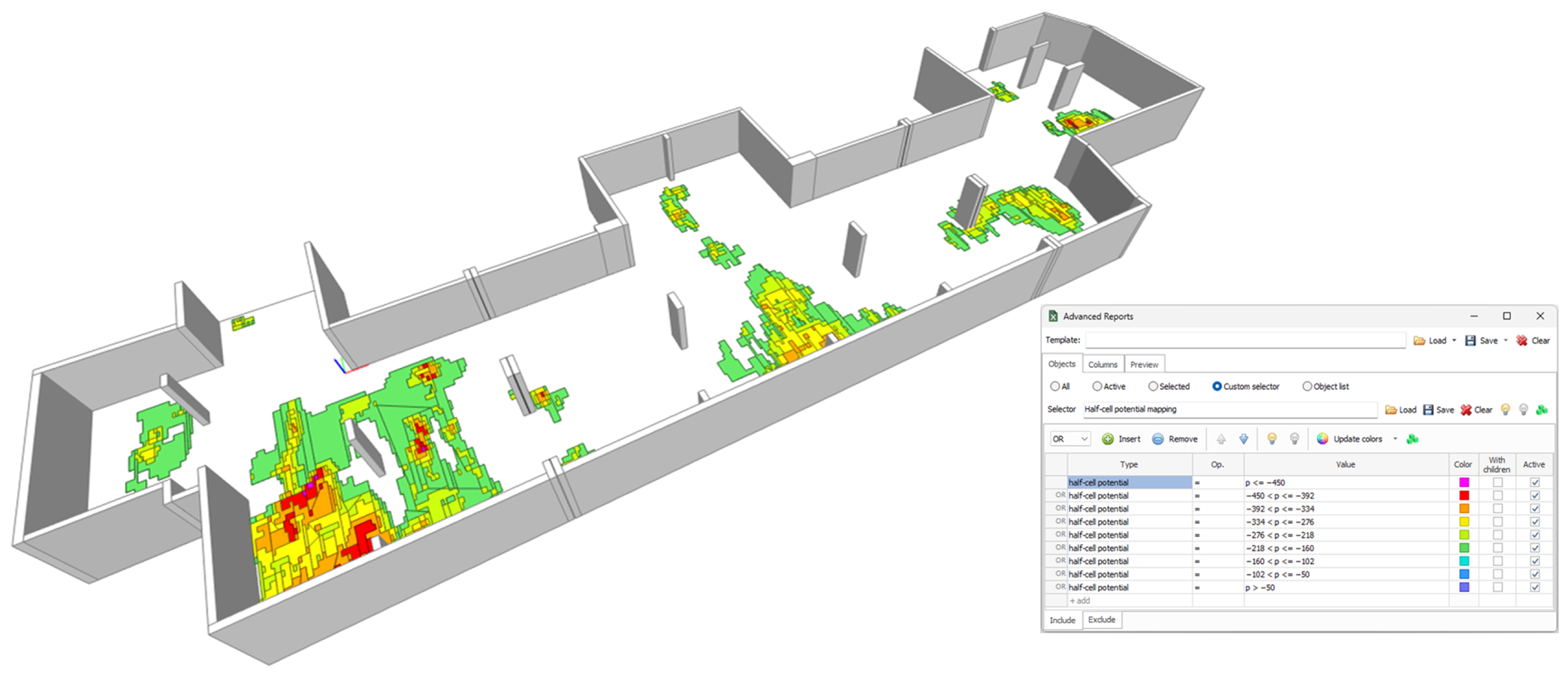This screenshot has height=674, width=1568.
Task: Click the Template Load folder icon
Action: (1419, 340)
